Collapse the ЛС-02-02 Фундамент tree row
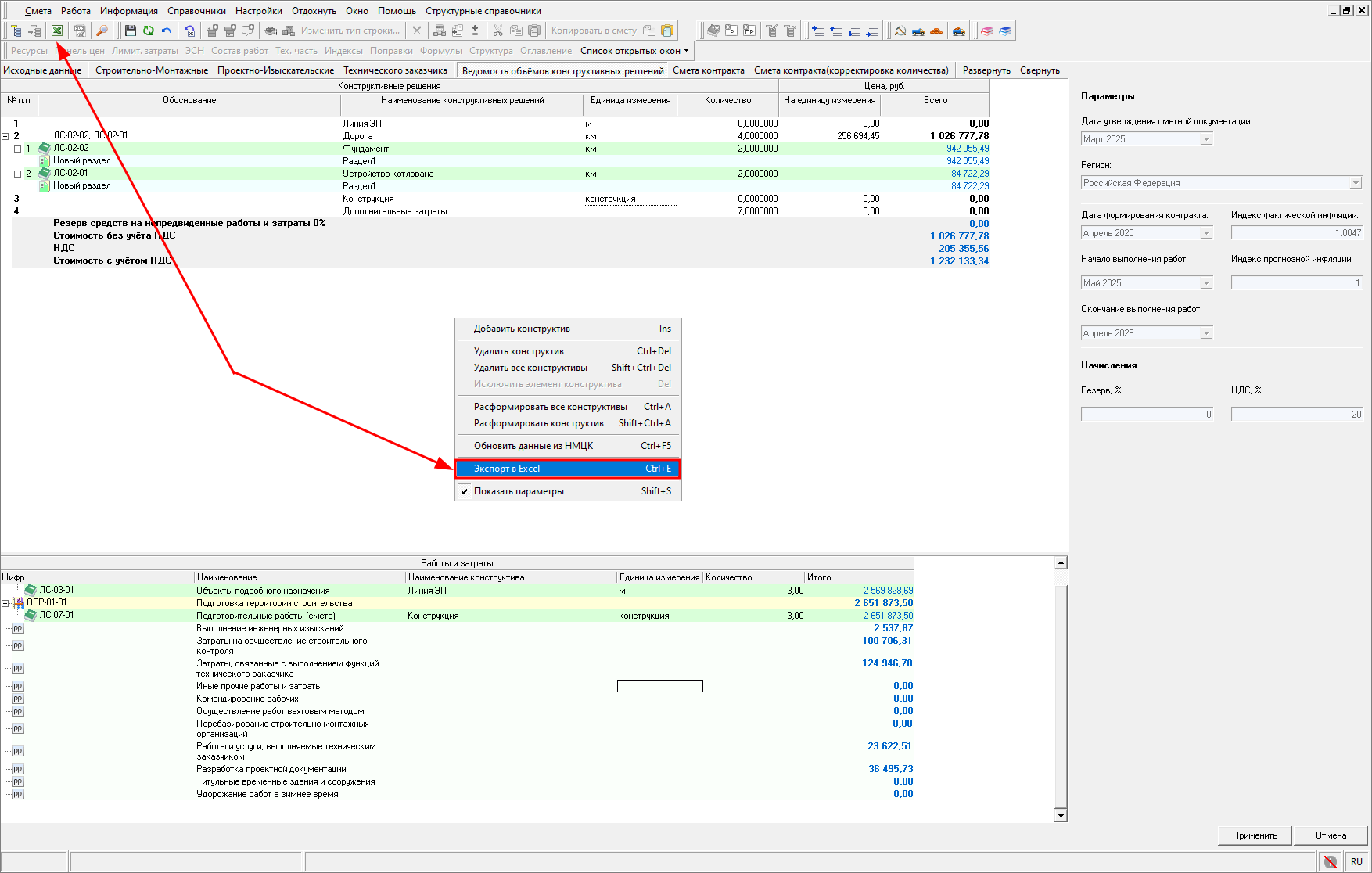Screen dimensions: 1372x873 tap(17, 149)
